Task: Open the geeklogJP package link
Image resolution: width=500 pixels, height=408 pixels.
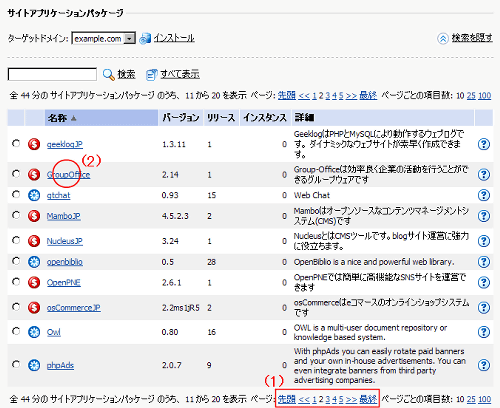Action: 65,144
